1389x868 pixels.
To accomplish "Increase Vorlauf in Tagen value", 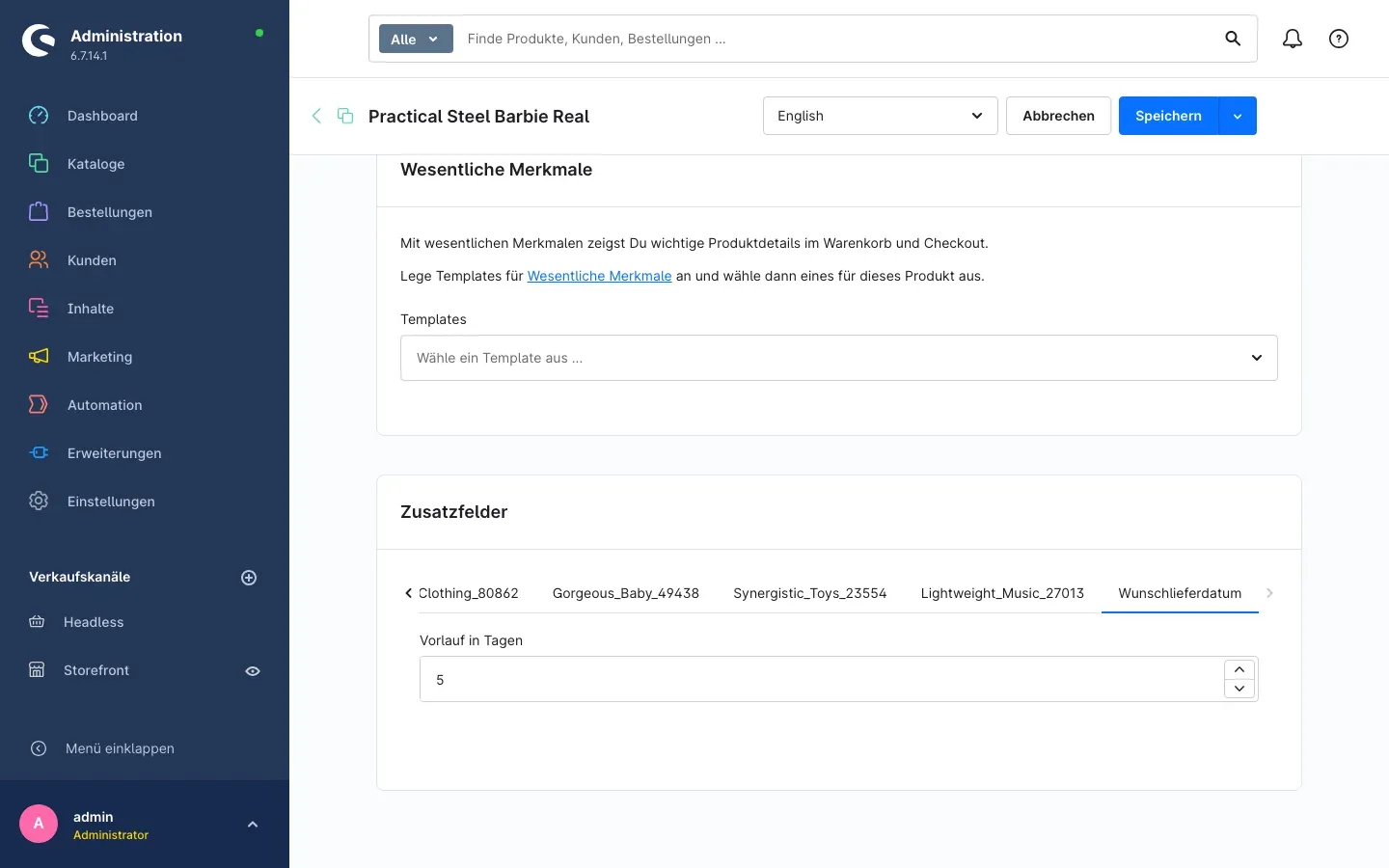I will (x=1239, y=670).
